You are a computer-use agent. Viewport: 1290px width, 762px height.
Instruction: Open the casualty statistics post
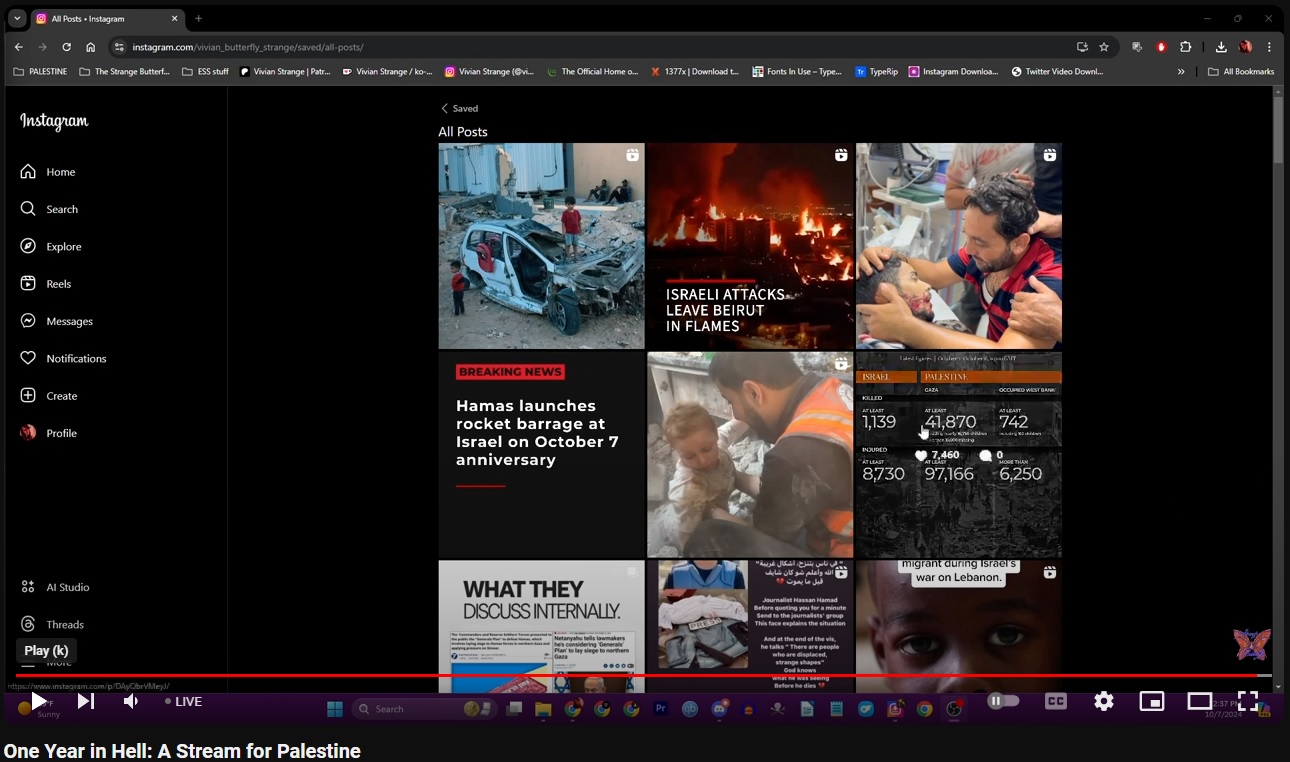click(x=959, y=455)
